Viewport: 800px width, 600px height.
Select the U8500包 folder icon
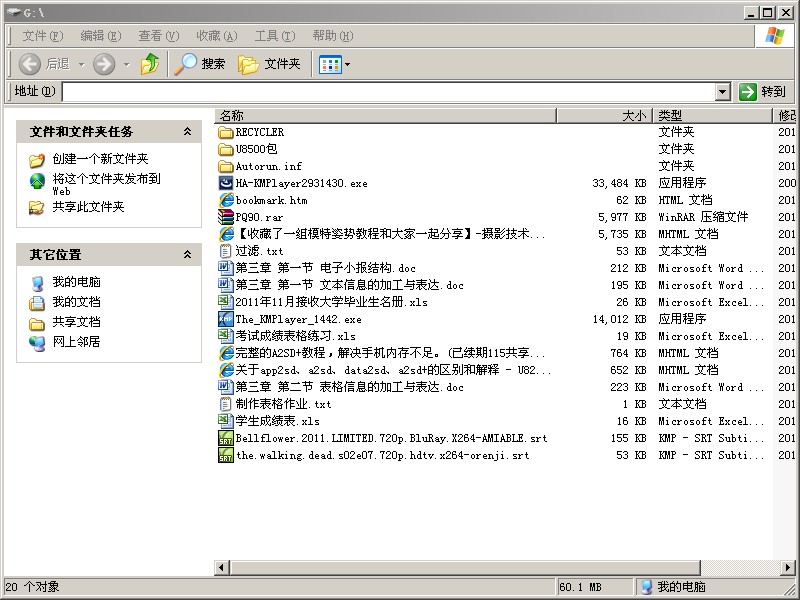click(x=226, y=149)
